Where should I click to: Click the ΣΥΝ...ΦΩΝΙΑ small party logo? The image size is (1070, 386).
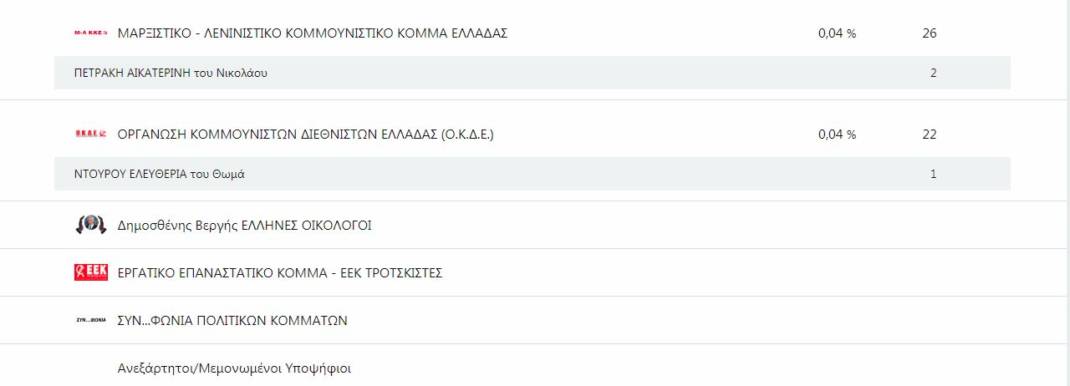point(91,320)
